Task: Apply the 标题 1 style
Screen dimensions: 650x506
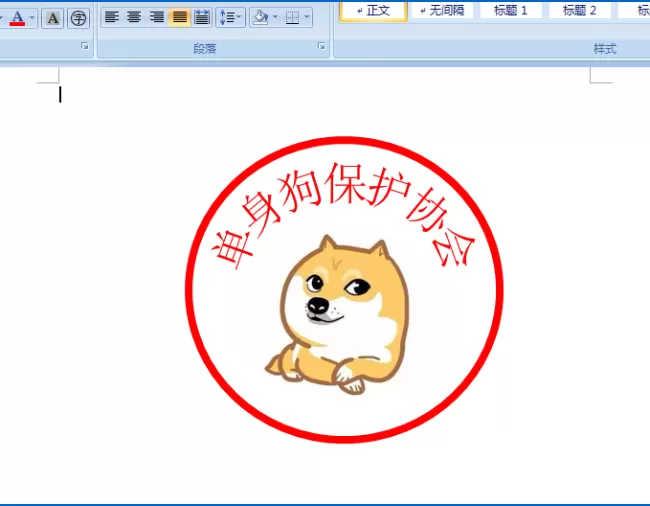Action: tap(511, 11)
